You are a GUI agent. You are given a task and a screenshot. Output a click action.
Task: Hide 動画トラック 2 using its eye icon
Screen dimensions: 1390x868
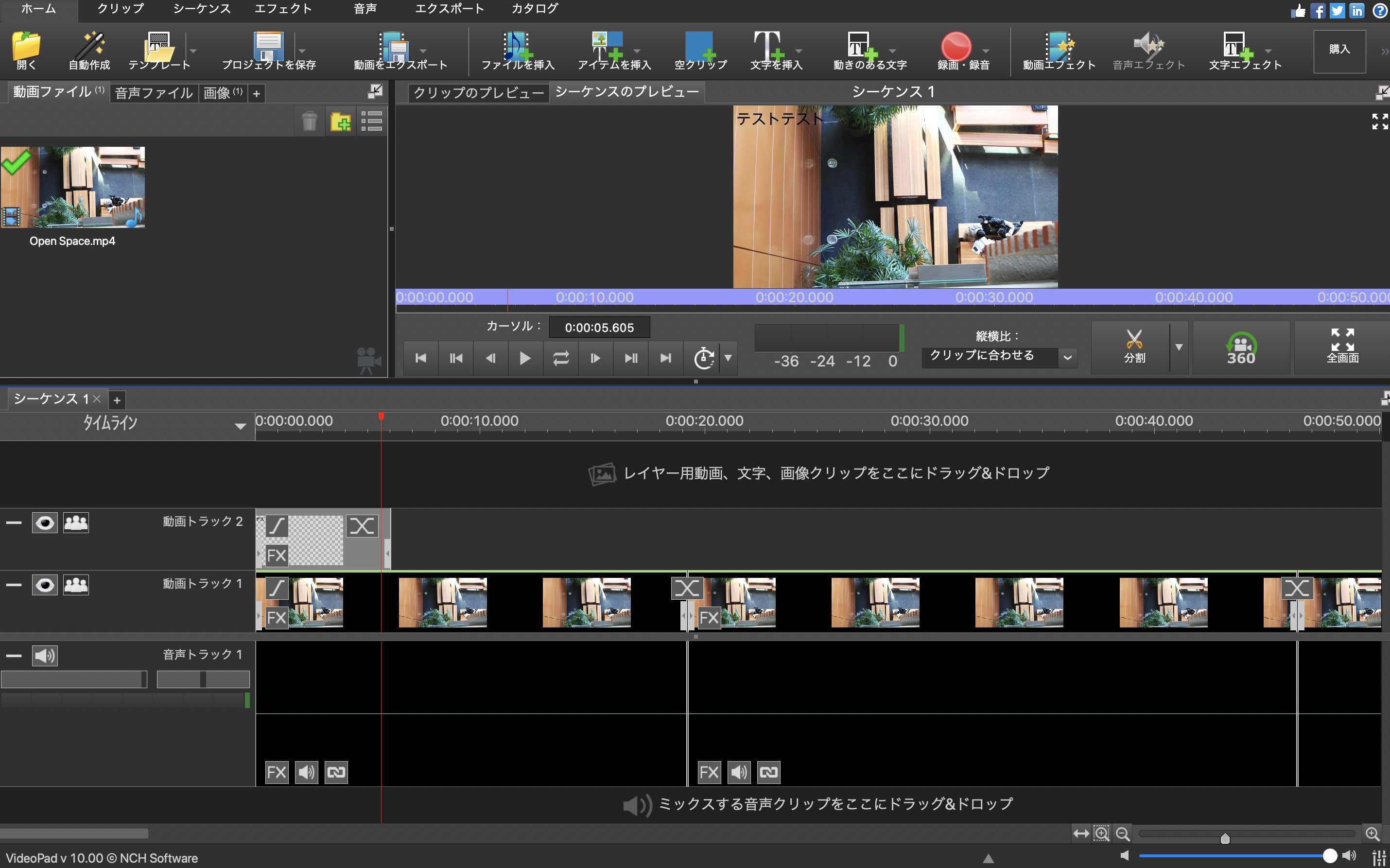click(x=45, y=523)
